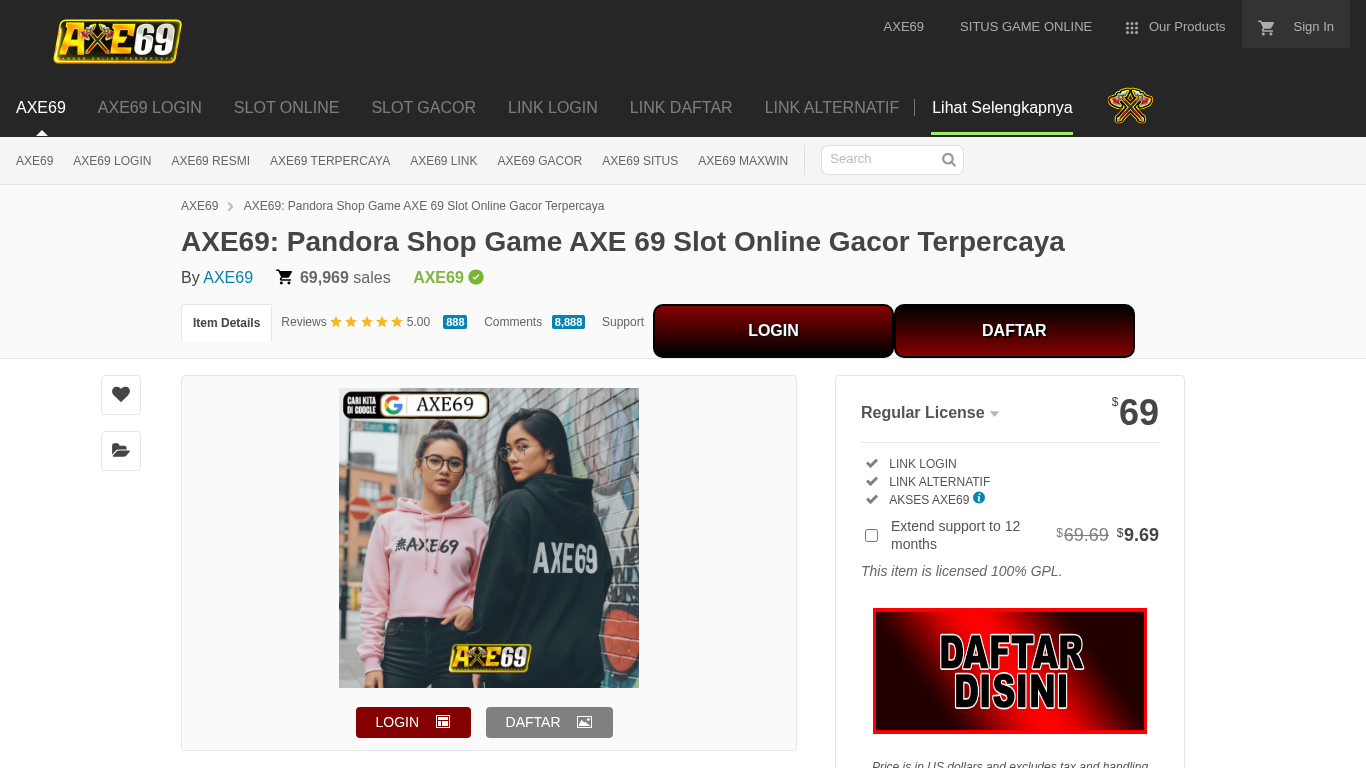Open AXE69 GACOR in the sub-navigation

540,161
